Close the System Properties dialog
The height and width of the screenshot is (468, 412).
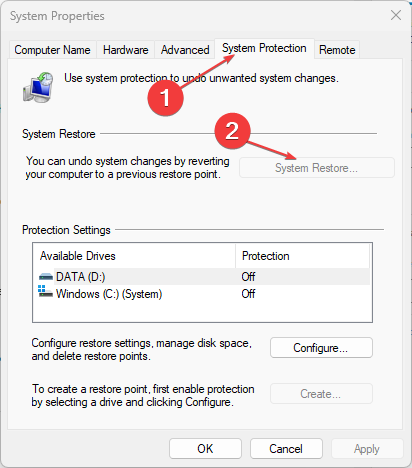coord(396,15)
